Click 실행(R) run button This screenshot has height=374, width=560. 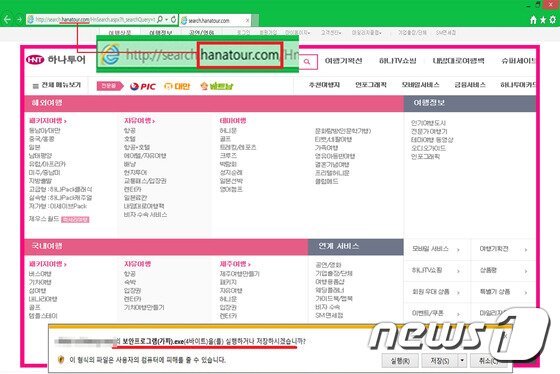point(400,361)
